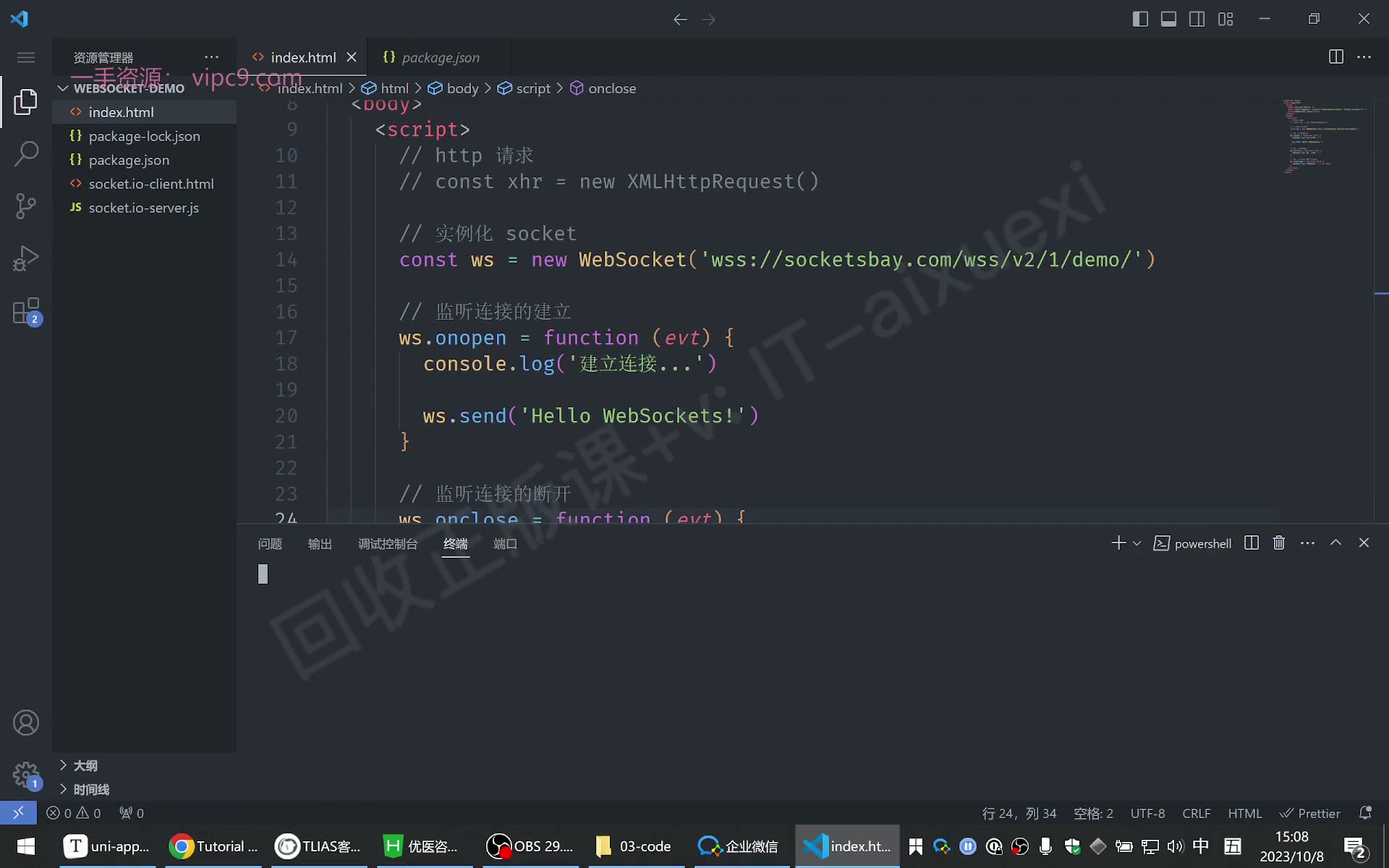The image size is (1389, 868).
Task: Split the editor to the right
Action: [1336, 57]
